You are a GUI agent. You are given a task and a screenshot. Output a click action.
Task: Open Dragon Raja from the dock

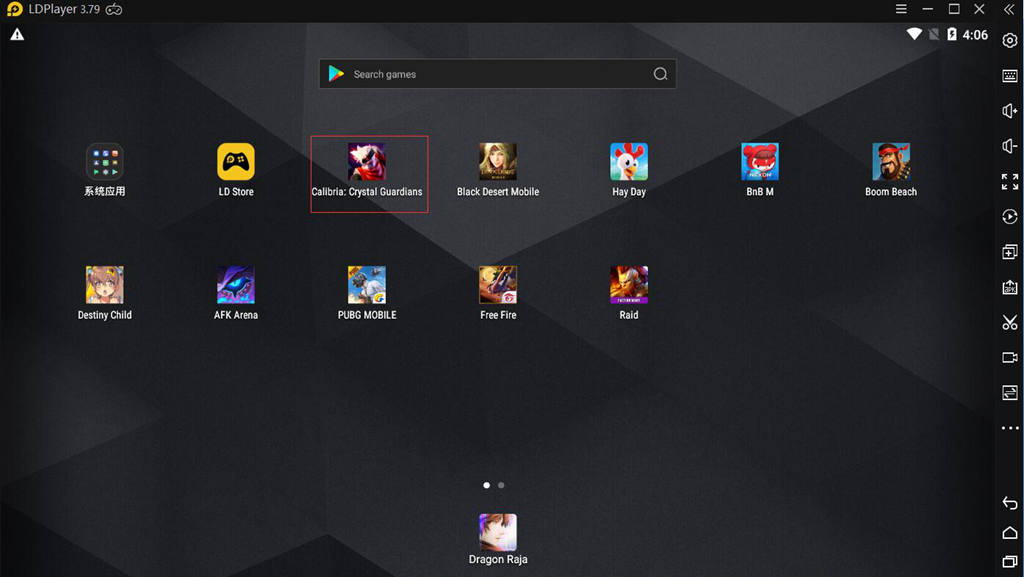498,532
